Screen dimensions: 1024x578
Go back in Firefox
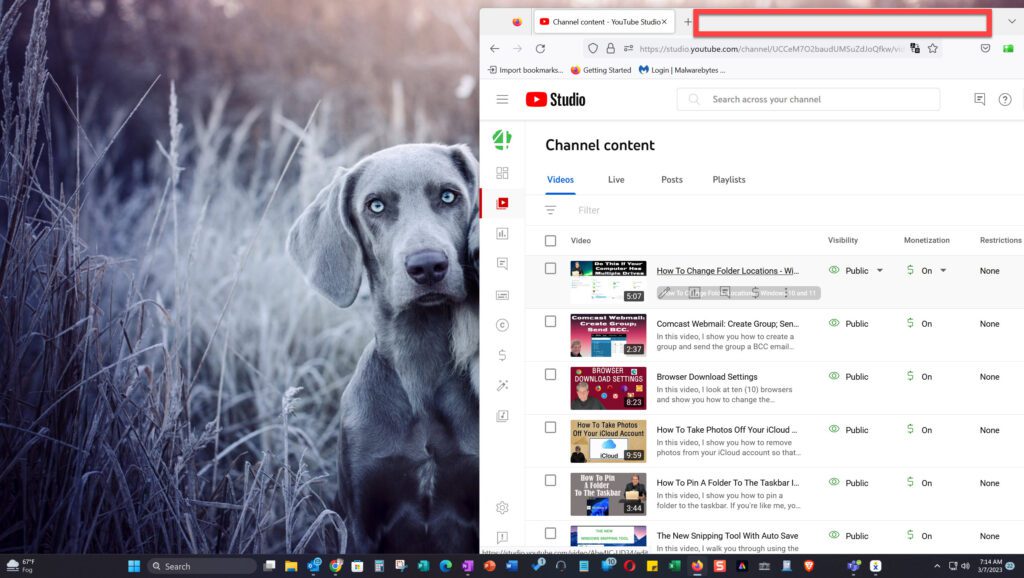[x=494, y=48]
